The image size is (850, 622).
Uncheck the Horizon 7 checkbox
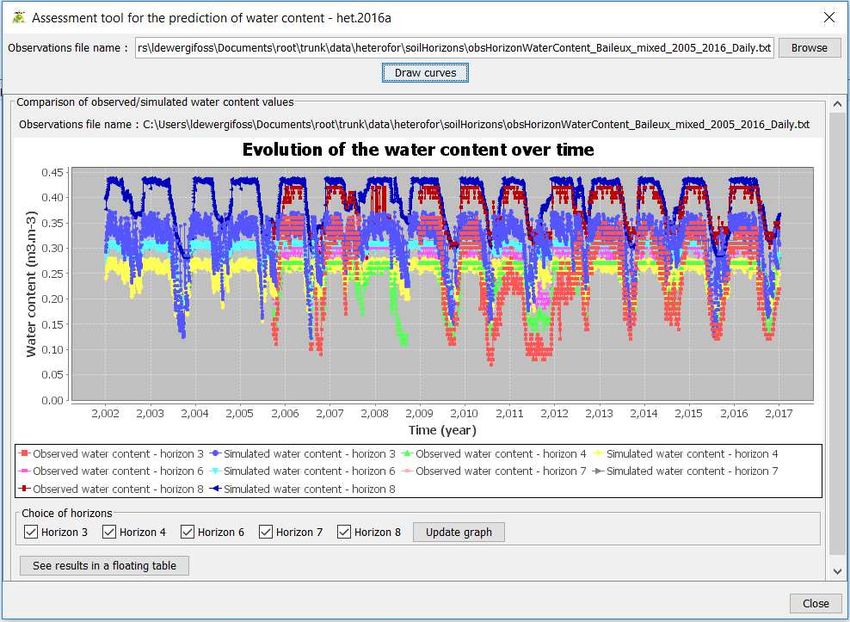(x=266, y=532)
